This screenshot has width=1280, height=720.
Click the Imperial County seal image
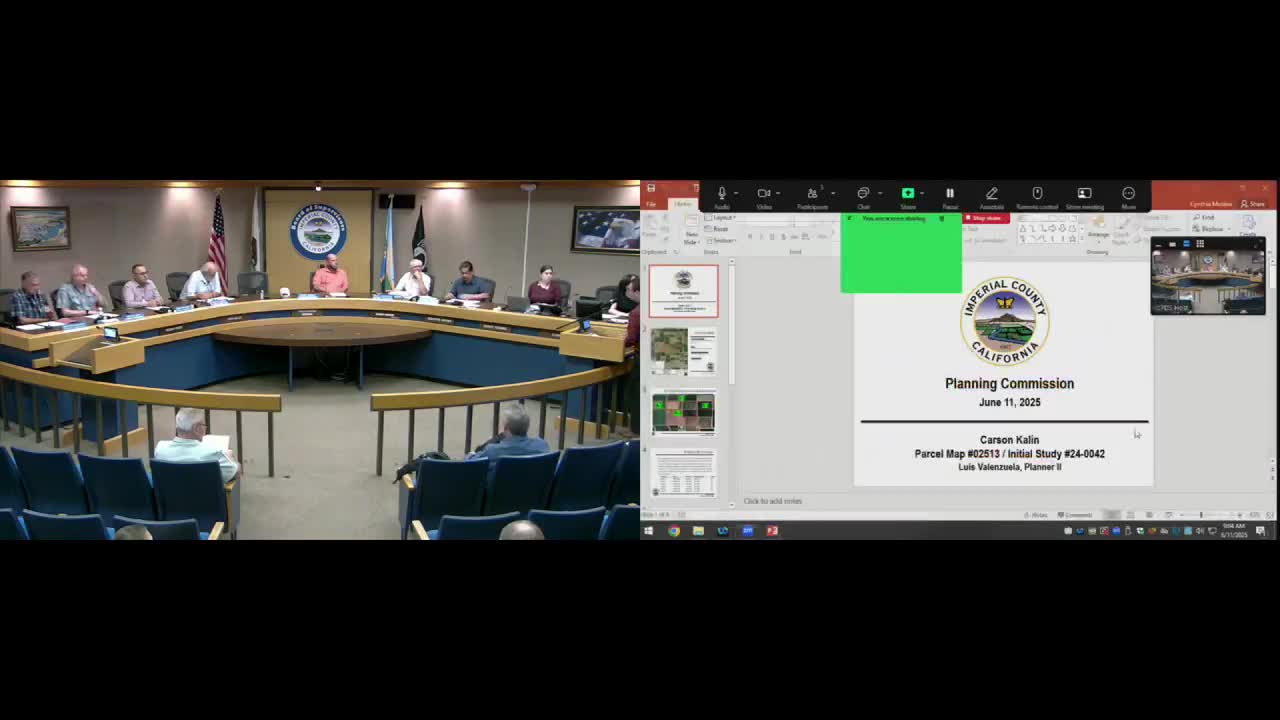(x=1005, y=321)
